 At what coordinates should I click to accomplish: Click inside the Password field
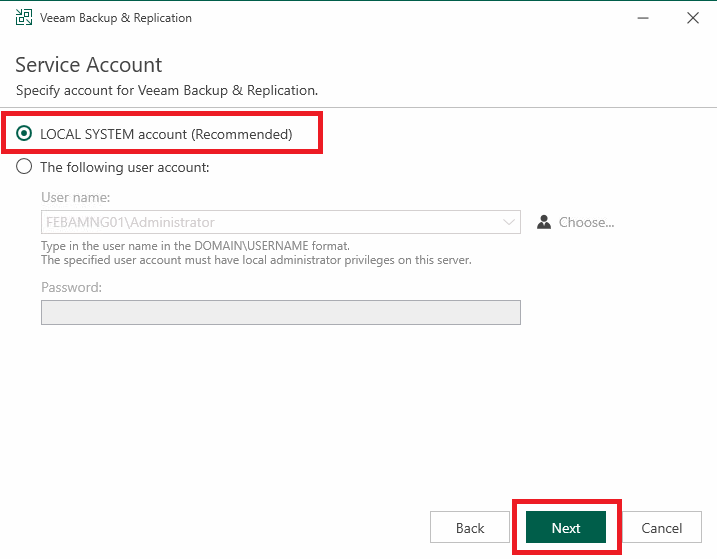(x=281, y=312)
